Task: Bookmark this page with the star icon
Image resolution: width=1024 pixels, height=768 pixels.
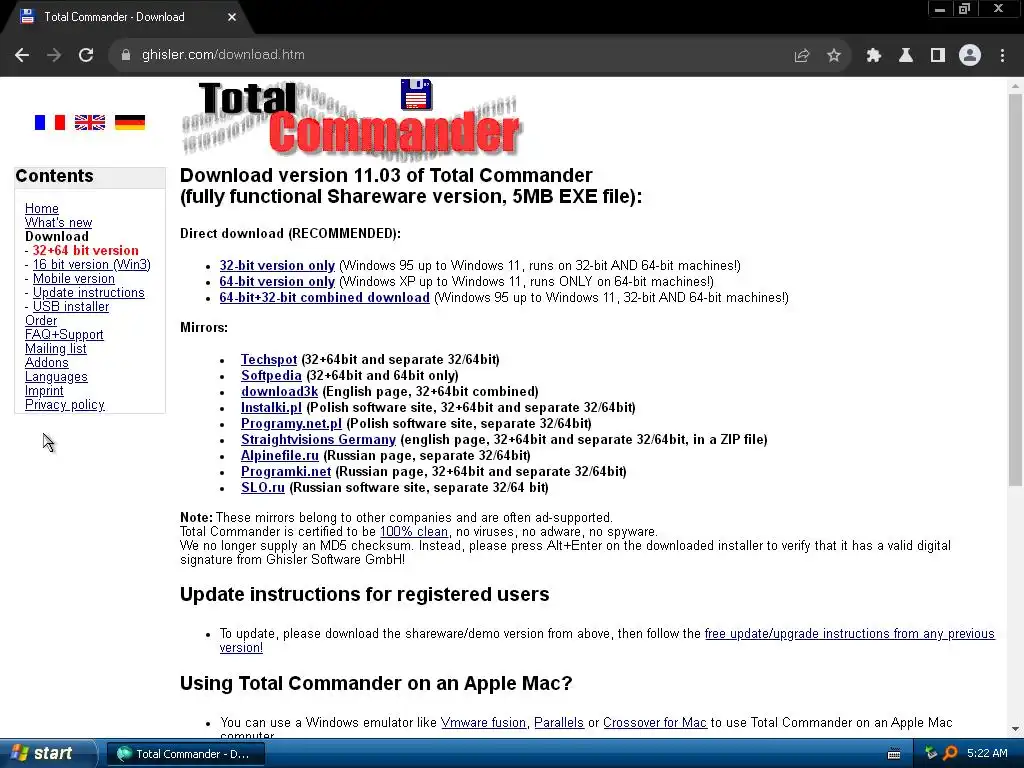Action: pyautogui.click(x=833, y=56)
